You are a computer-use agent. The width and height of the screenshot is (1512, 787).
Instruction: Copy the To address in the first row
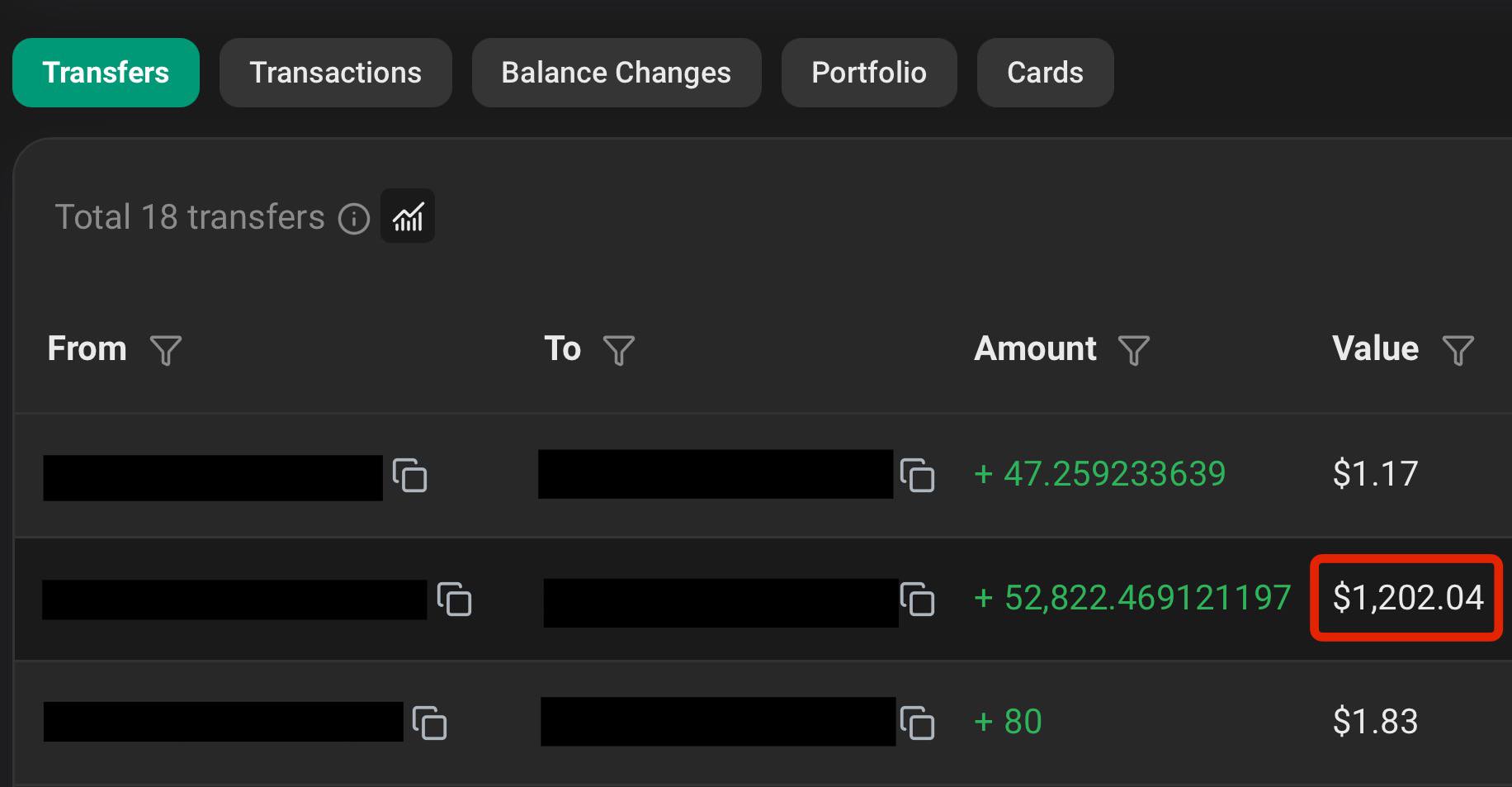[917, 475]
